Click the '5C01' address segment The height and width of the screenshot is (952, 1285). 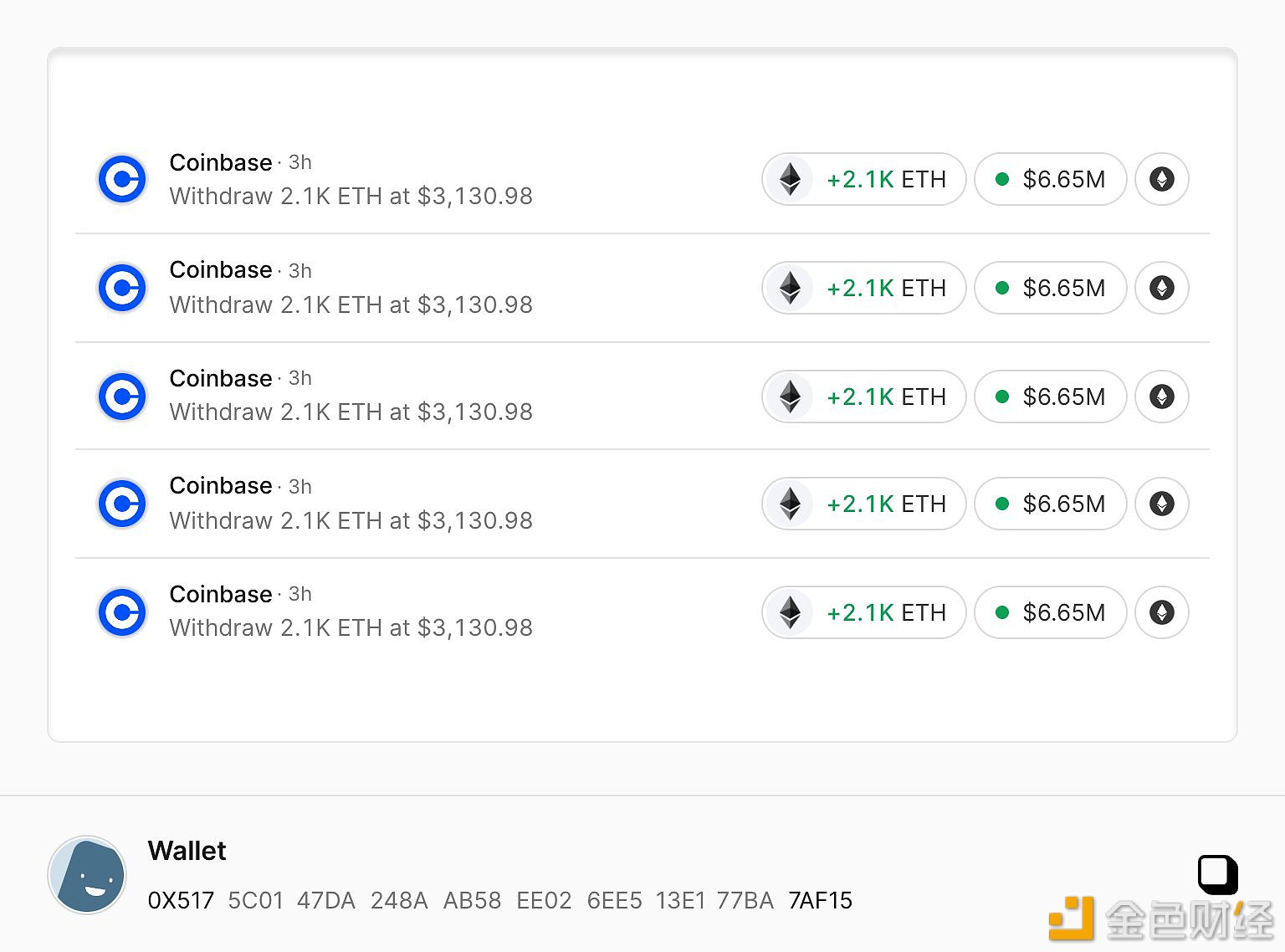[256, 900]
